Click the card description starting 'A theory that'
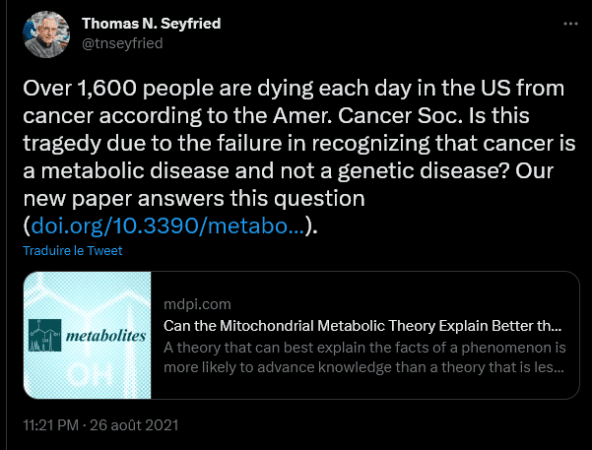Image resolution: width=592 pixels, height=450 pixels. tap(364, 357)
